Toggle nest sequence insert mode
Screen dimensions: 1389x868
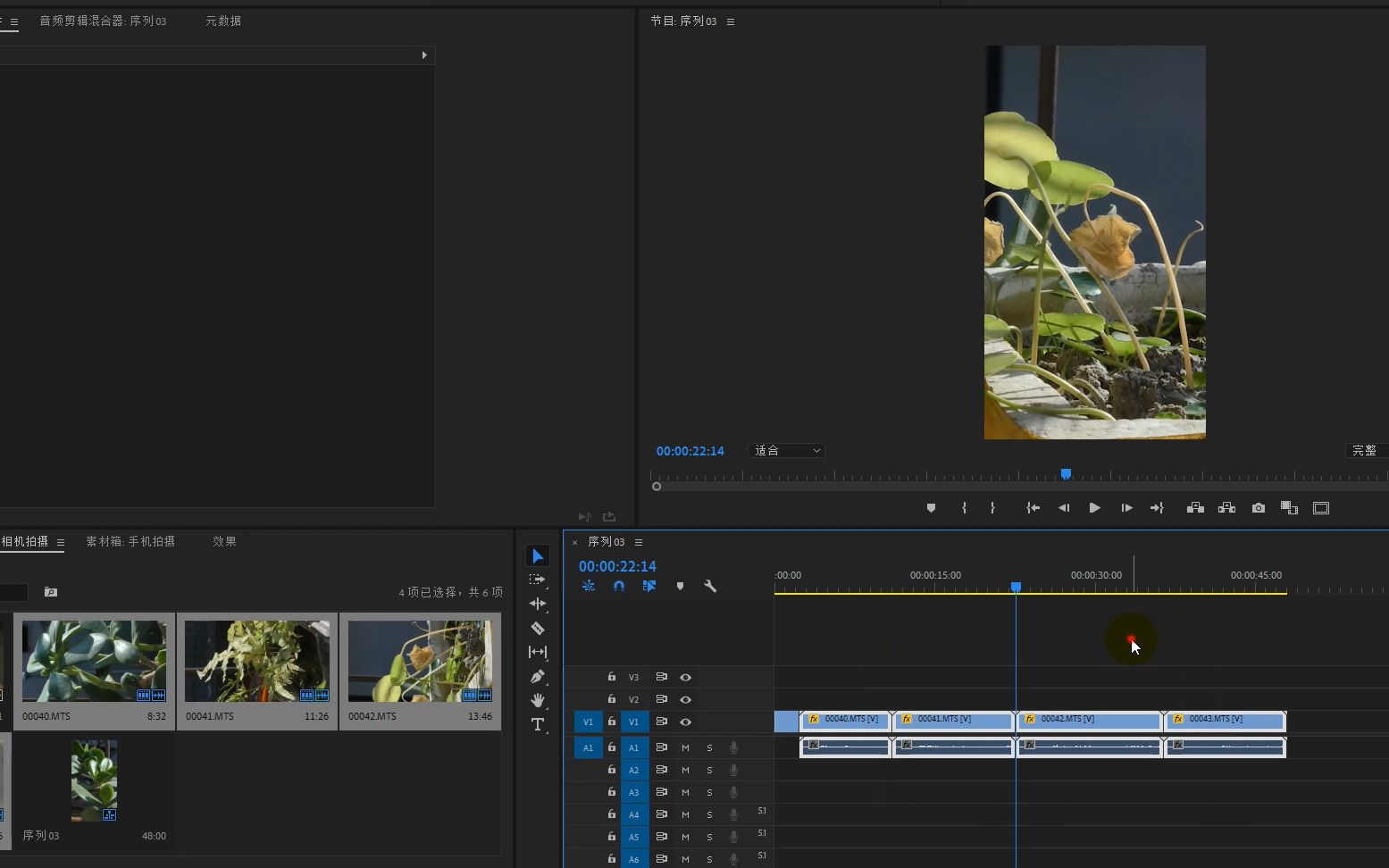pyautogui.click(x=589, y=587)
